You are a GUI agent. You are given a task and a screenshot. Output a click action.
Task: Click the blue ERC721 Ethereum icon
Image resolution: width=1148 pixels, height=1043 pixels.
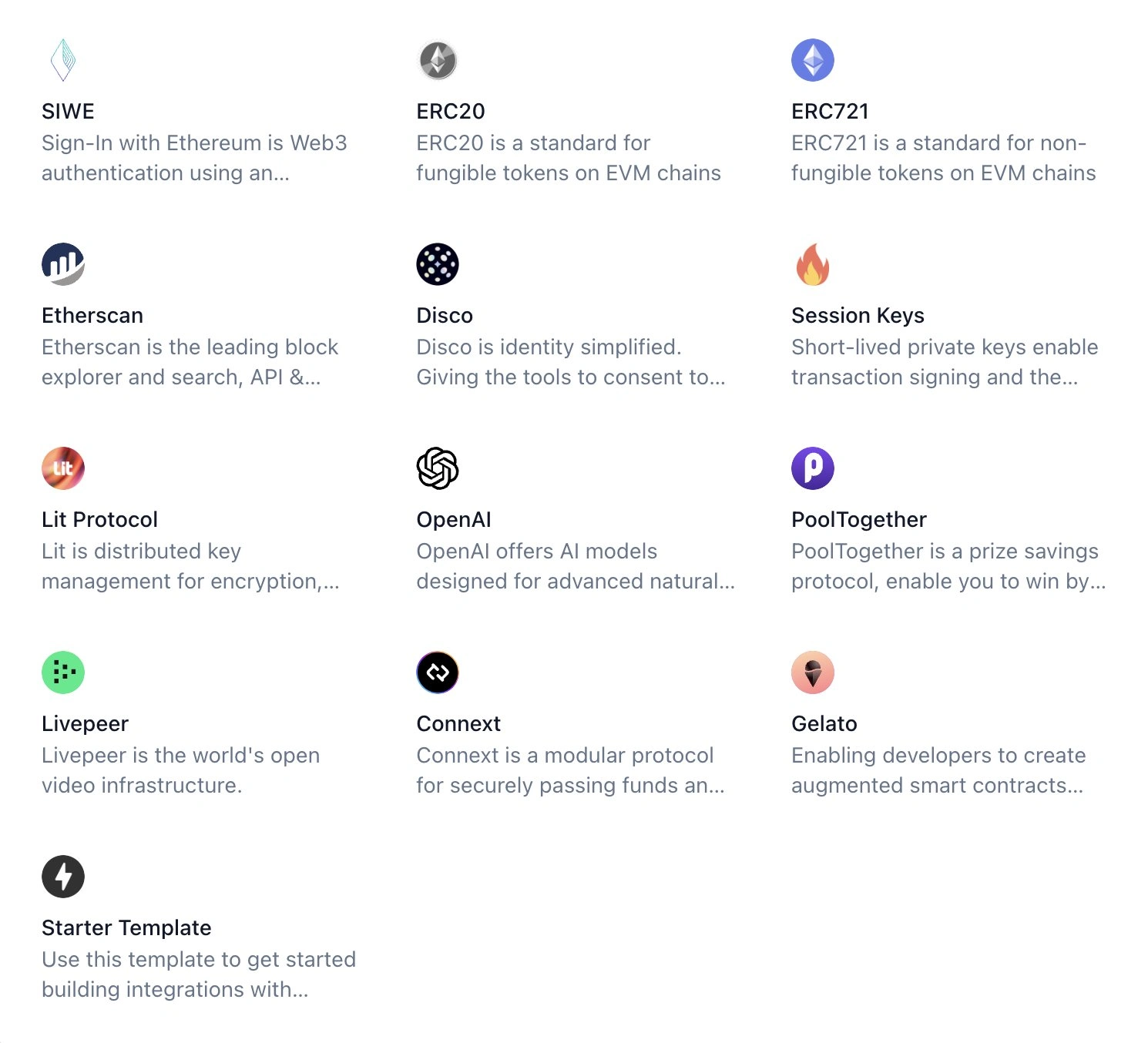(812, 60)
